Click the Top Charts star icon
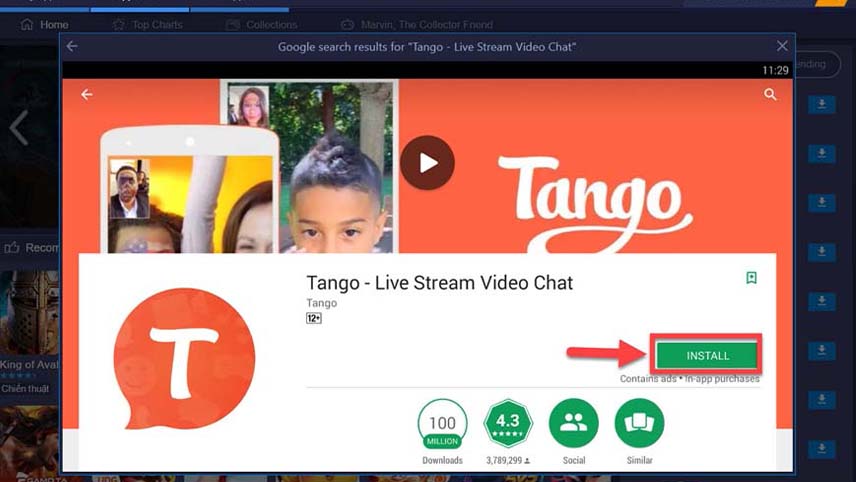The width and height of the screenshot is (856, 482). (x=118, y=25)
